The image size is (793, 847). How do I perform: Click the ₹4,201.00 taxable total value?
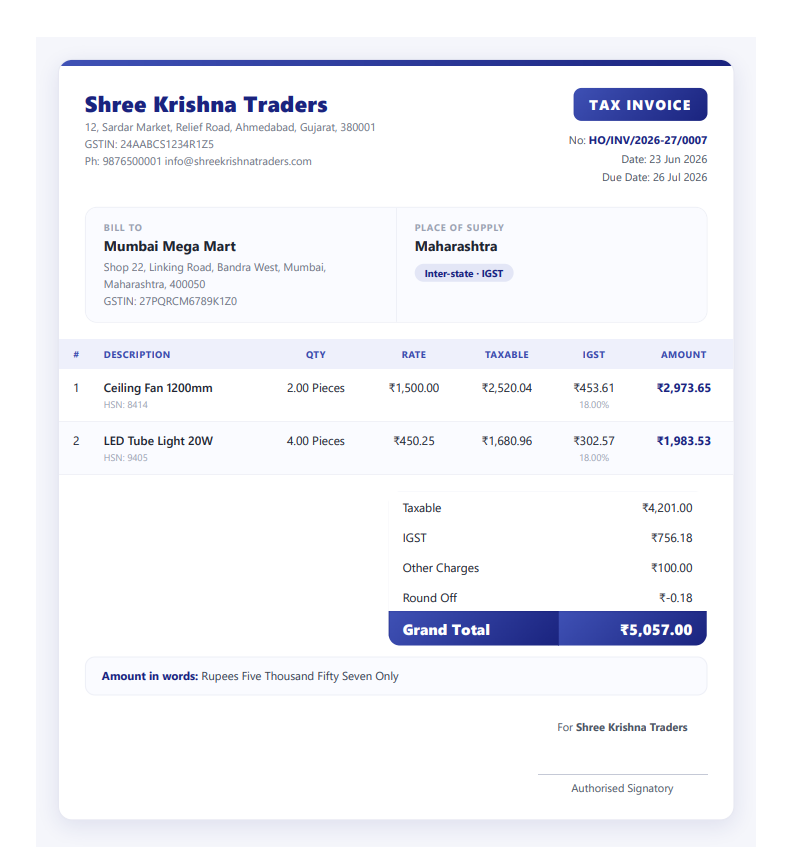pos(667,508)
